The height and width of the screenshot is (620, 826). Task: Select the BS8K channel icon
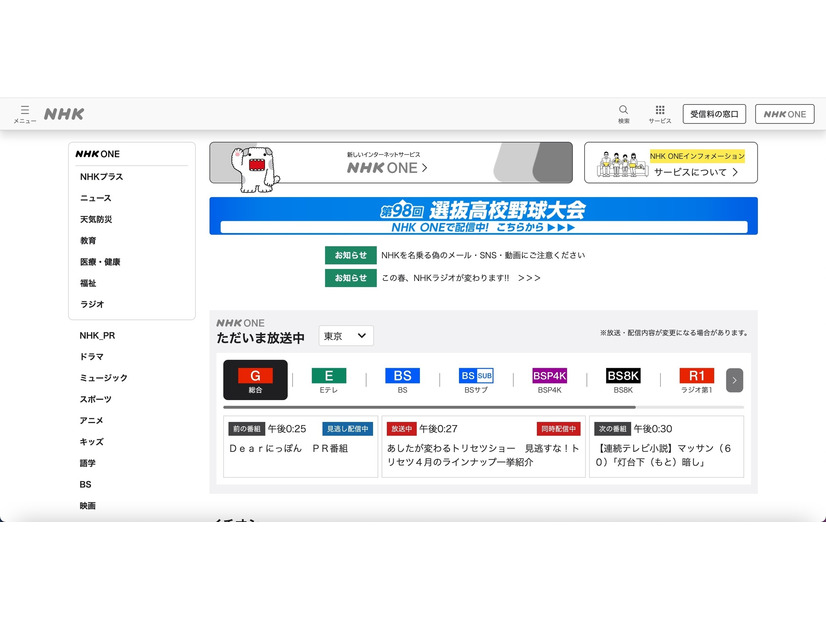623,380
